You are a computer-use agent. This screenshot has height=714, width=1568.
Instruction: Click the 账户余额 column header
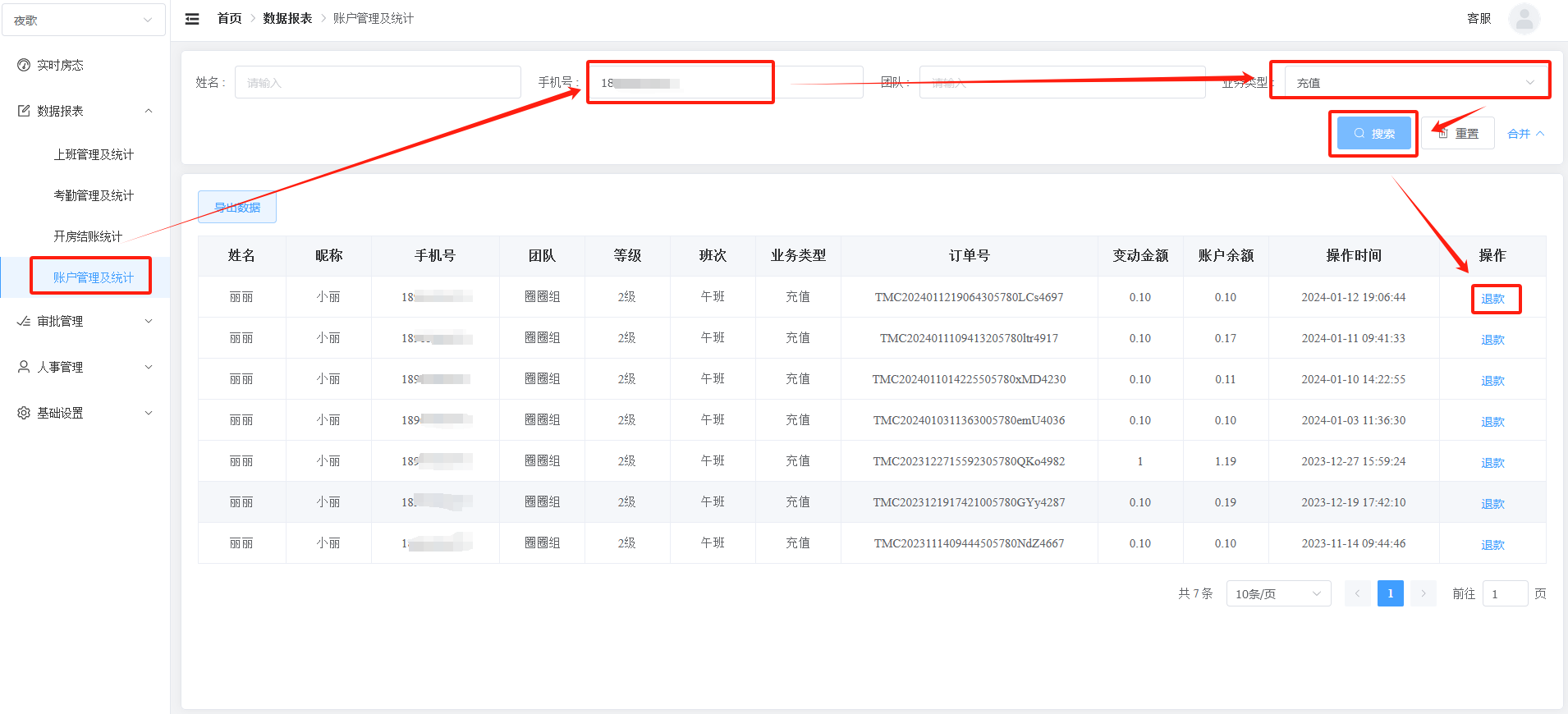point(1226,256)
